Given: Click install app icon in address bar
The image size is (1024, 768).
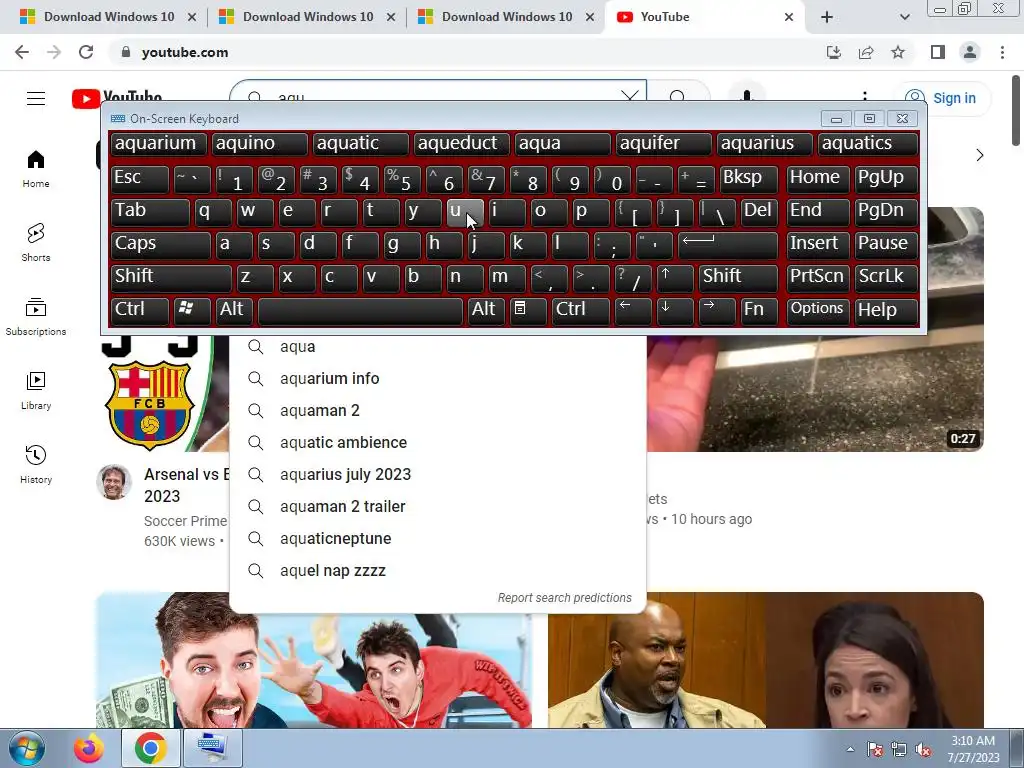Looking at the screenshot, I should click(x=834, y=52).
